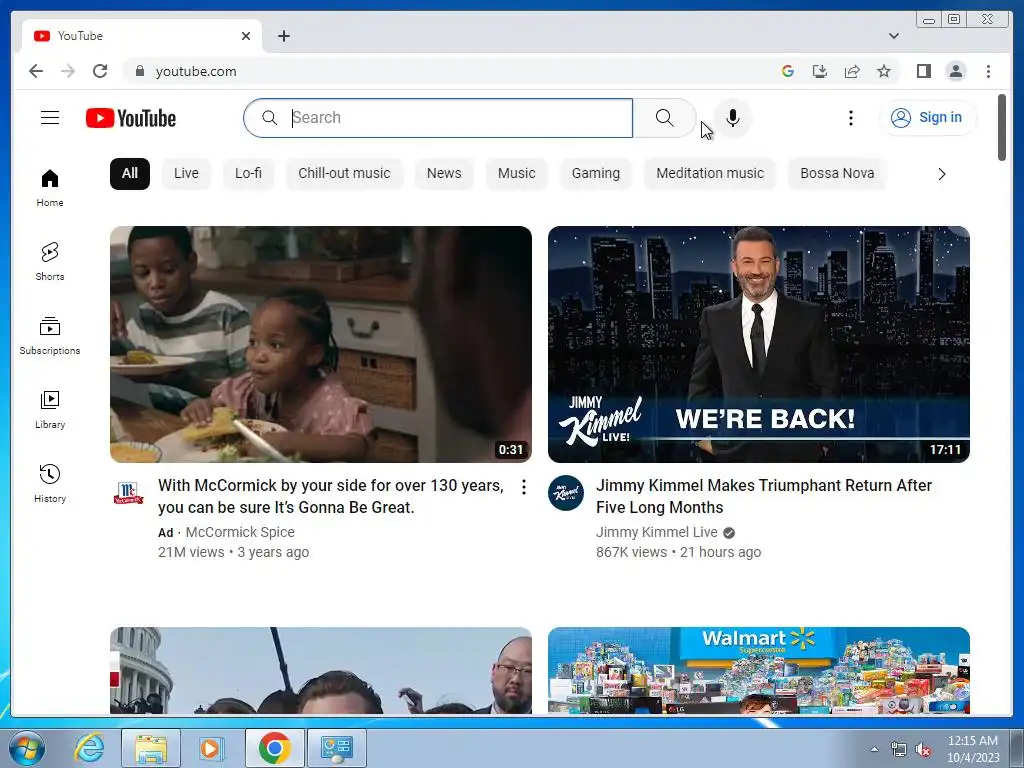Image resolution: width=1024 pixels, height=768 pixels.
Task: Open network tray icon
Action: tap(899, 750)
